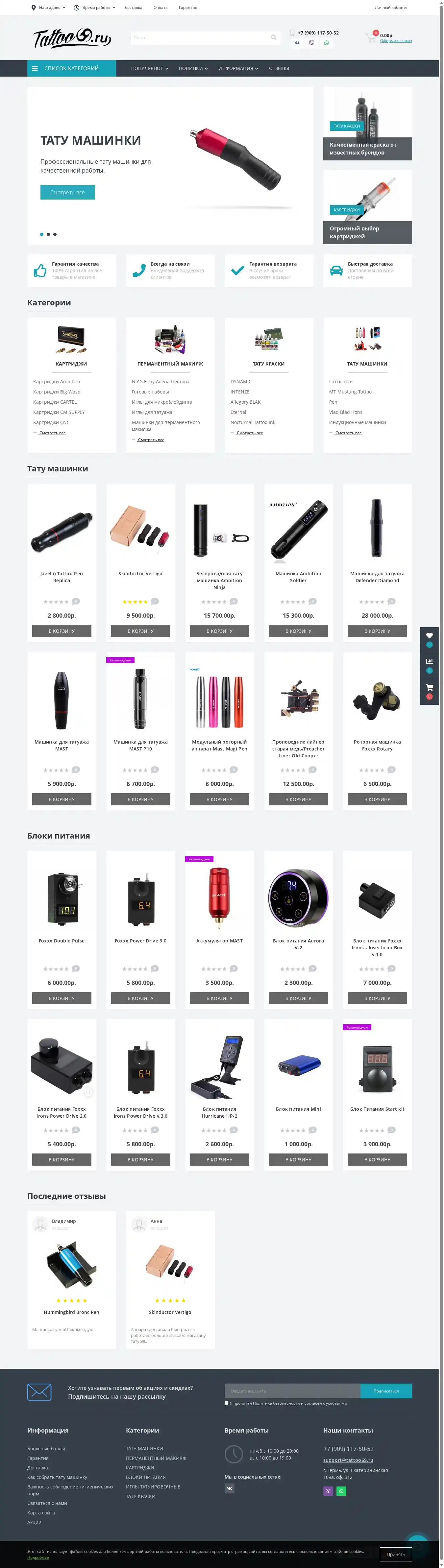Rate Skinductor Vertigo using its star rating

135,601
